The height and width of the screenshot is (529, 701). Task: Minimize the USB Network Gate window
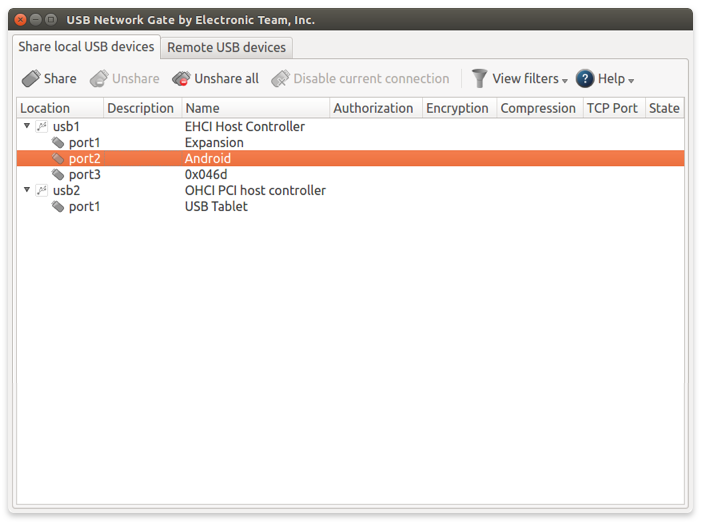tap(36, 20)
